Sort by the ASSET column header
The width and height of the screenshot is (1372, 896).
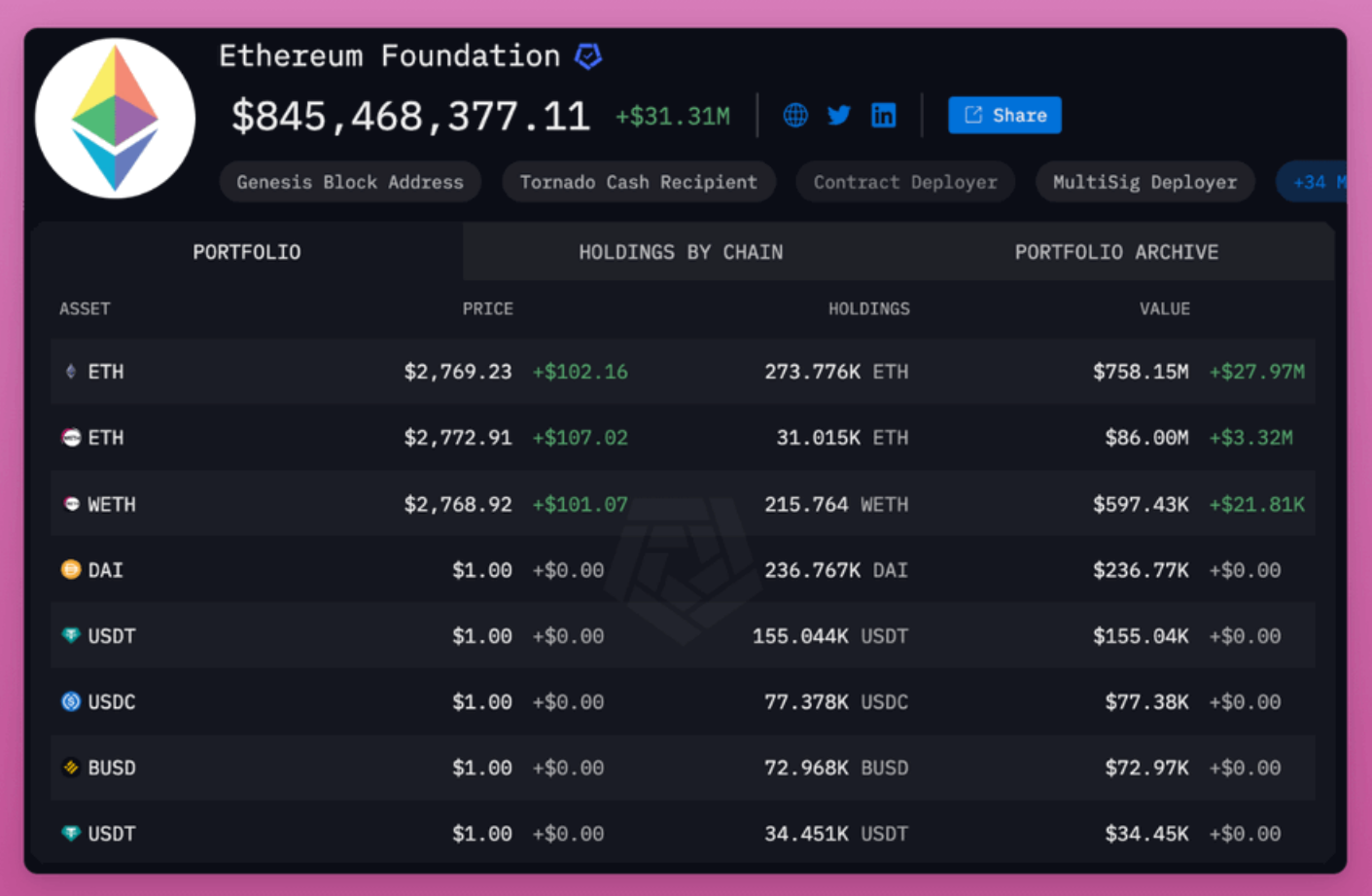pyautogui.click(x=85, y=308)
